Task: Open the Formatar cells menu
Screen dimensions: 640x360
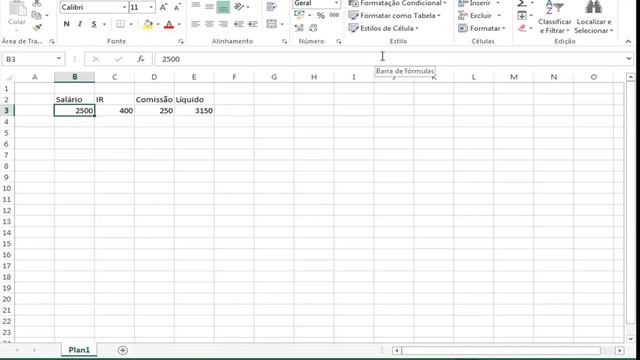Action: (482, 28)
